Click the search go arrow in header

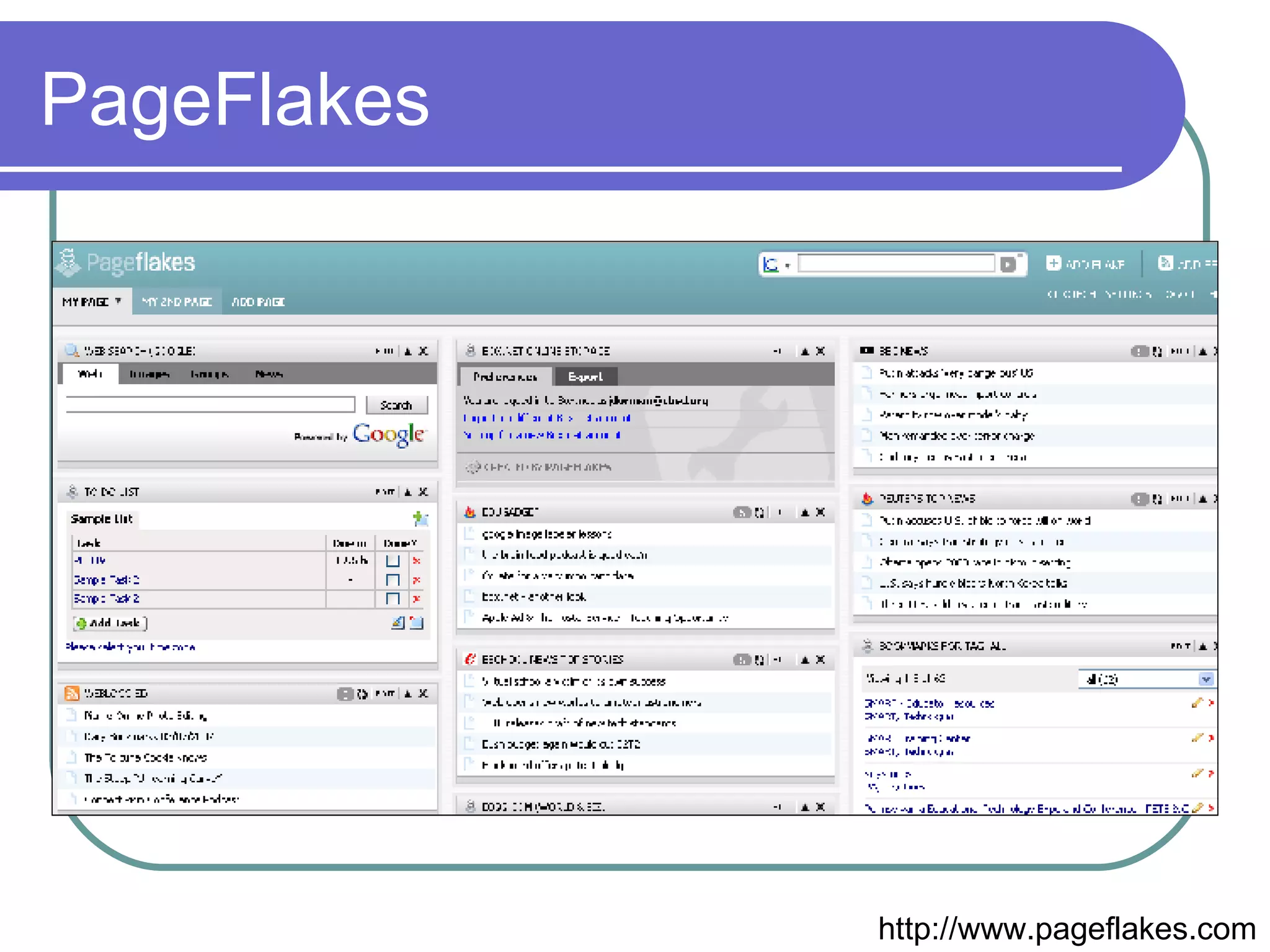pos(1008,264)
